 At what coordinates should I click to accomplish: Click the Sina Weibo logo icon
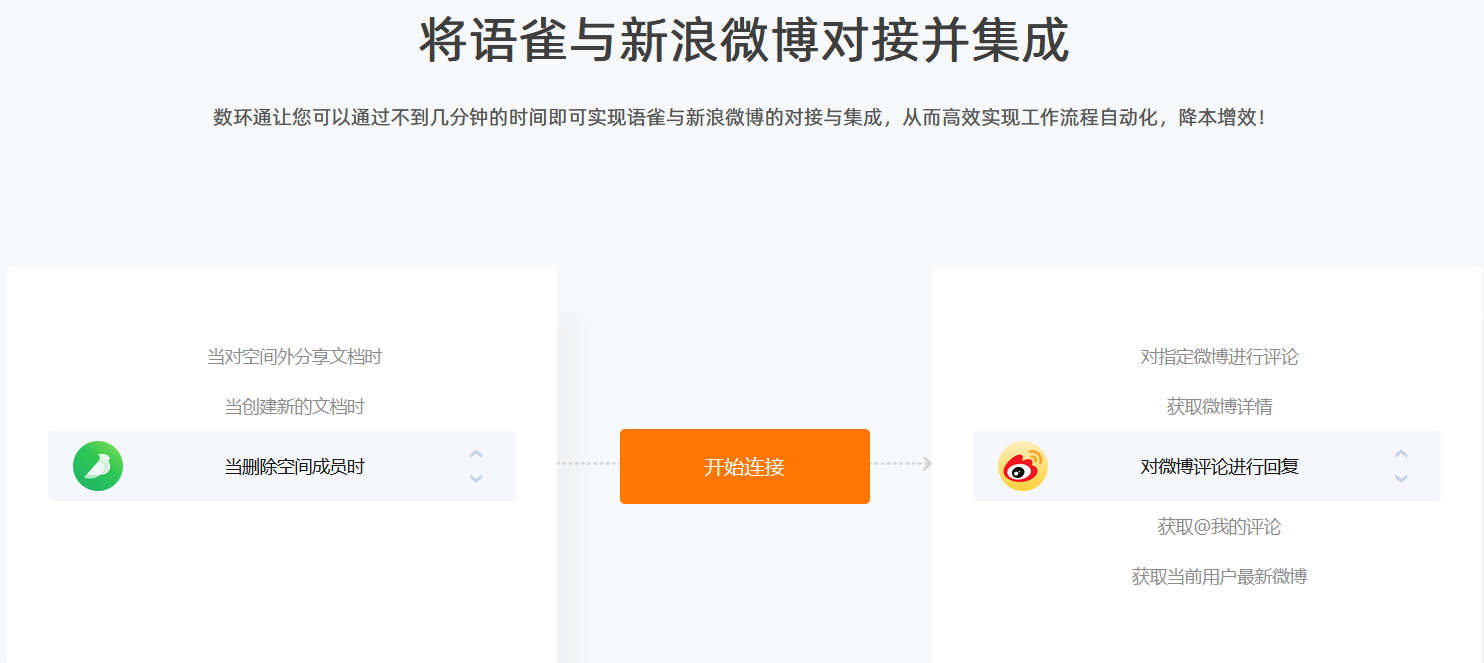(x=1023, y=466)
